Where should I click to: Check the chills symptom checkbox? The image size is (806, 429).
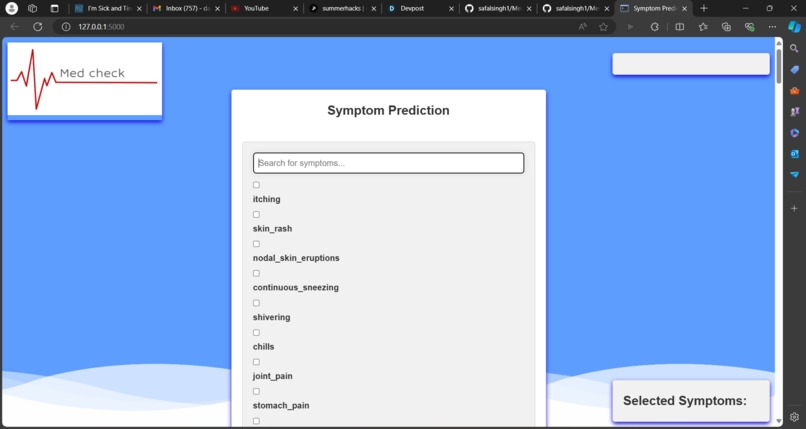click(256, 332)
